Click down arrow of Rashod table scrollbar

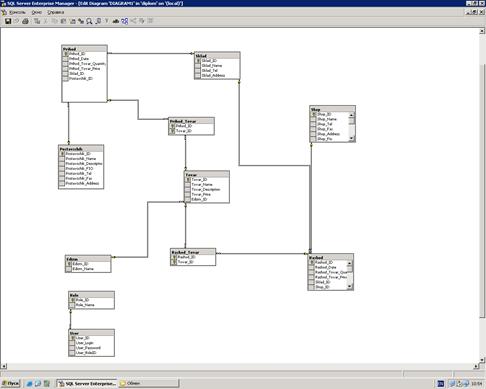[x=349, y=287]
